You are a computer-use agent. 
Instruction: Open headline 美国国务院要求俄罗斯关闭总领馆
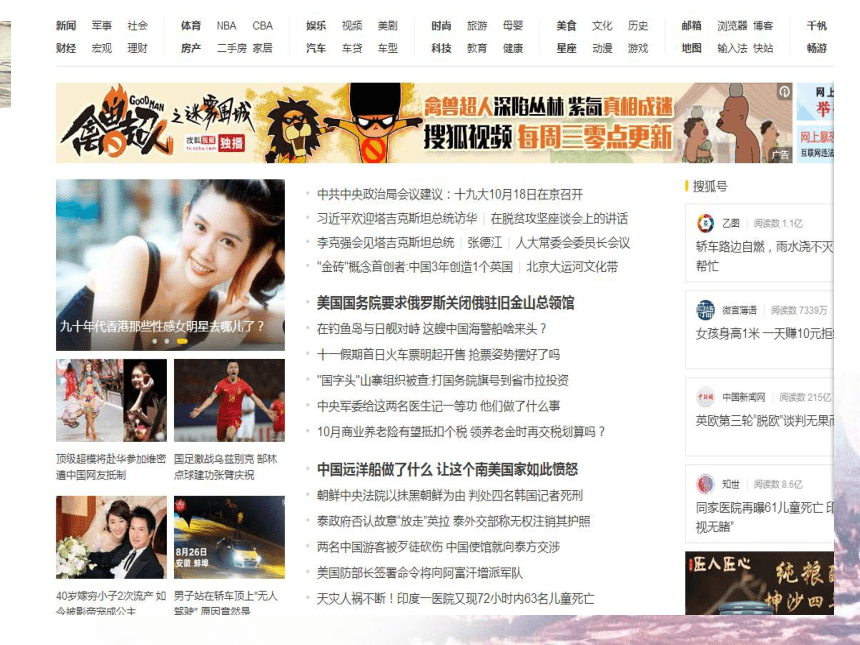point(445,303)
